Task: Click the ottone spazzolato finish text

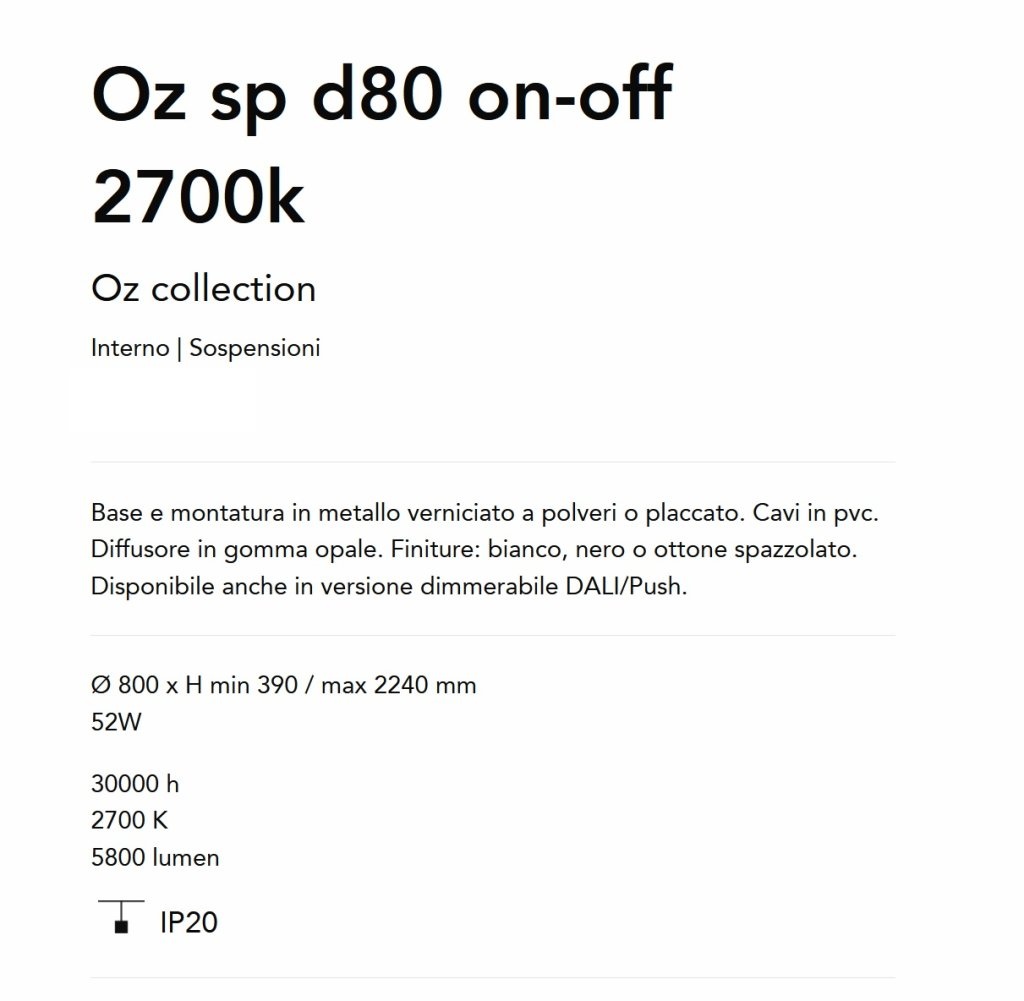Action: point(756,549)
